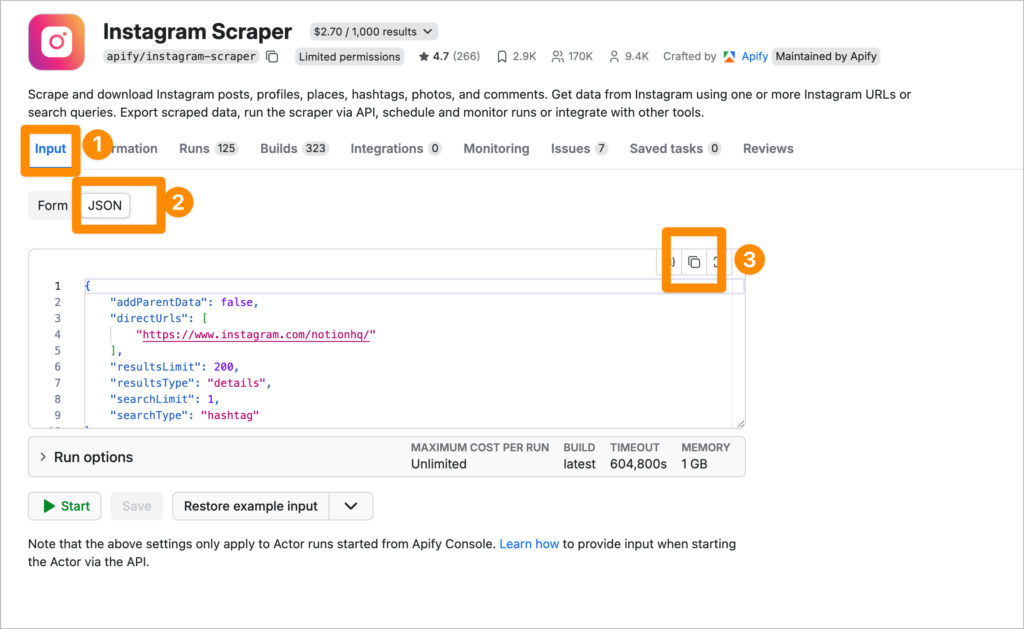Image resolution: width=1024 pixels, height=629 pixels.
Task: Click Restore example input button
Action: coord(250,506)
